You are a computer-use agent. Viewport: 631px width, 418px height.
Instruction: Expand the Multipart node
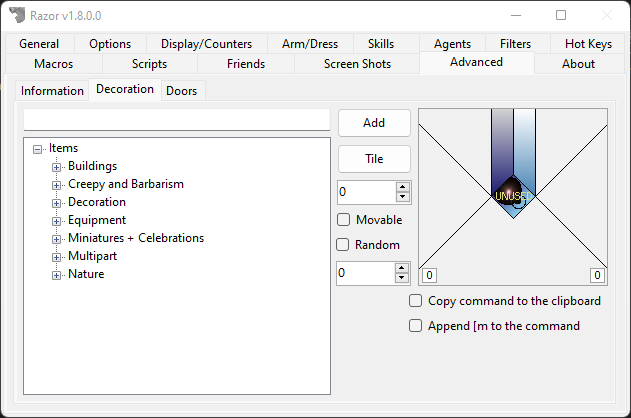[56, 257]
